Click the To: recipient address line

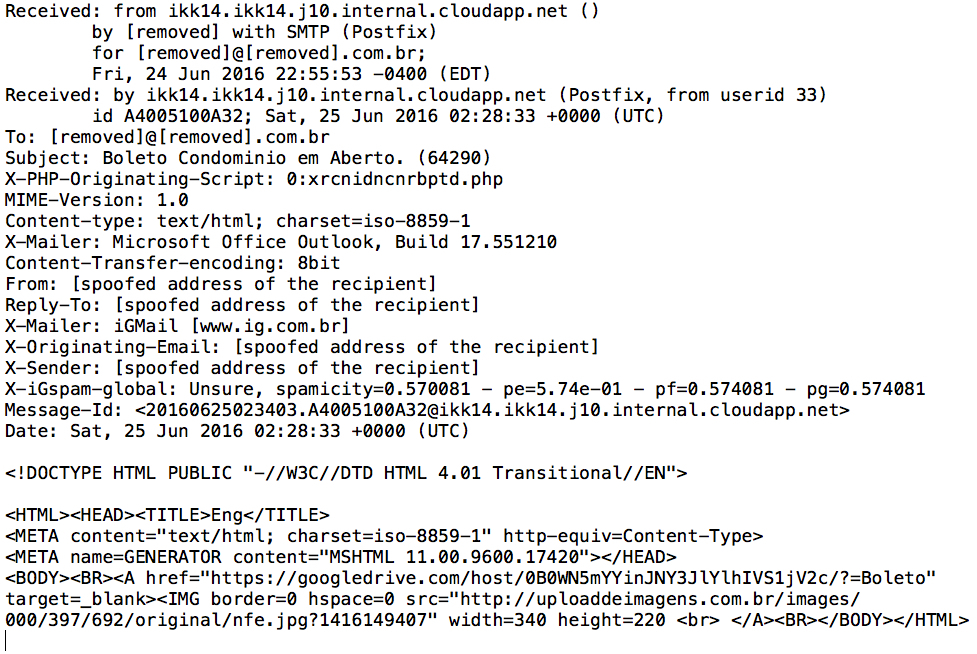189,137
